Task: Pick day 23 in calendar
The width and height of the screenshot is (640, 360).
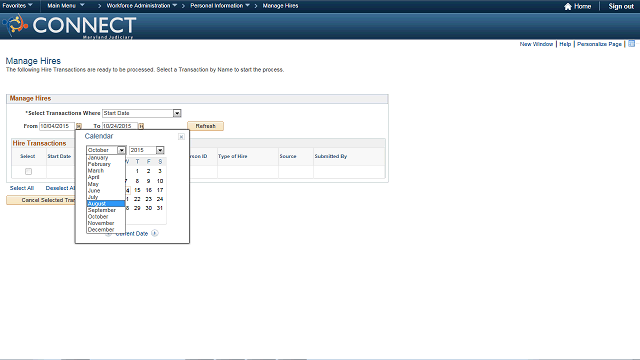Action: (x=149, y=199)
